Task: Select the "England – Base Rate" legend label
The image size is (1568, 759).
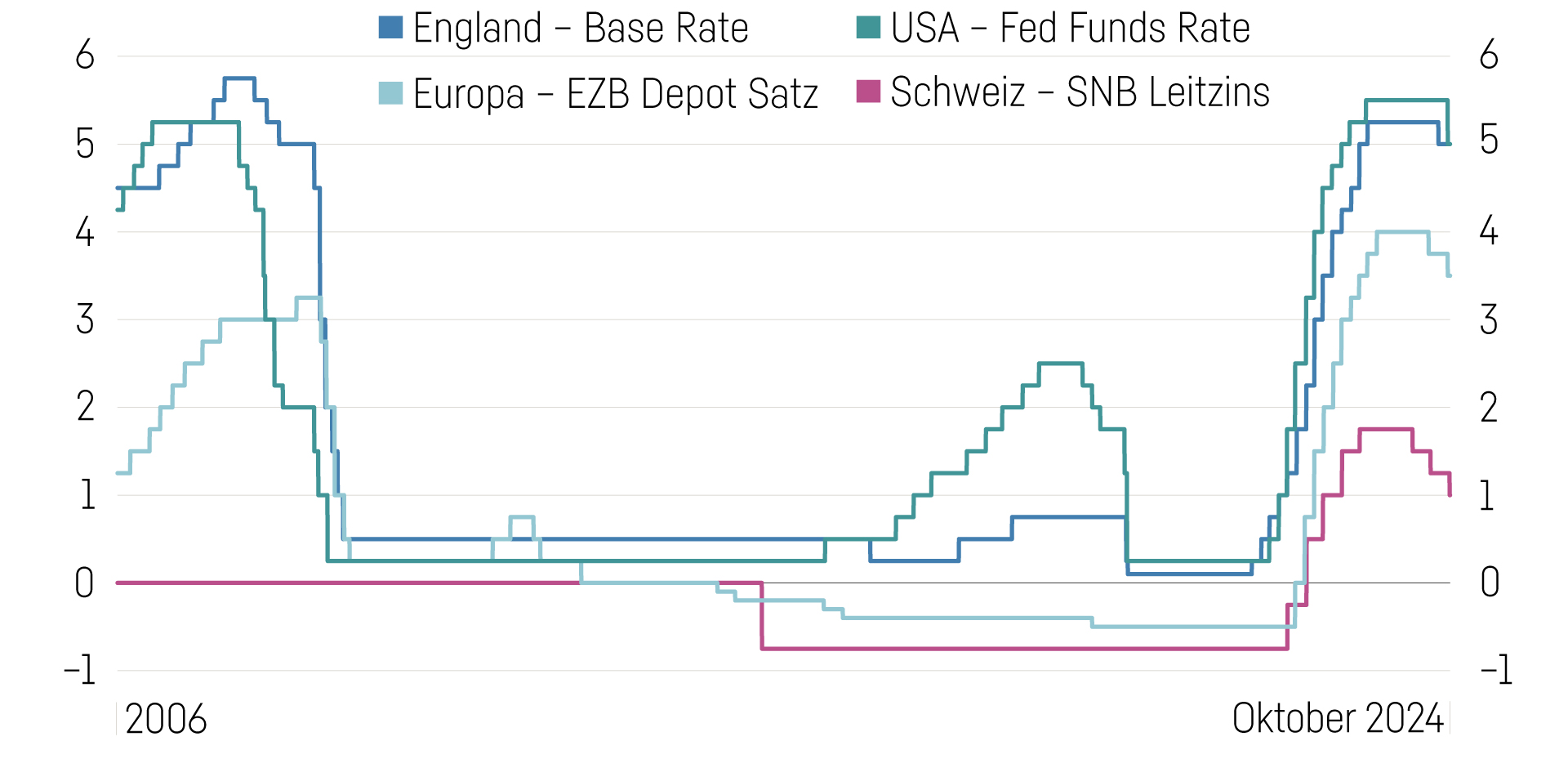Action: pos(581,29)
